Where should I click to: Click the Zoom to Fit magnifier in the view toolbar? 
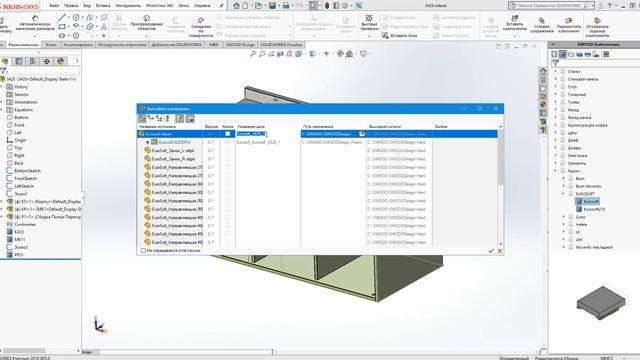pos(253,54)
